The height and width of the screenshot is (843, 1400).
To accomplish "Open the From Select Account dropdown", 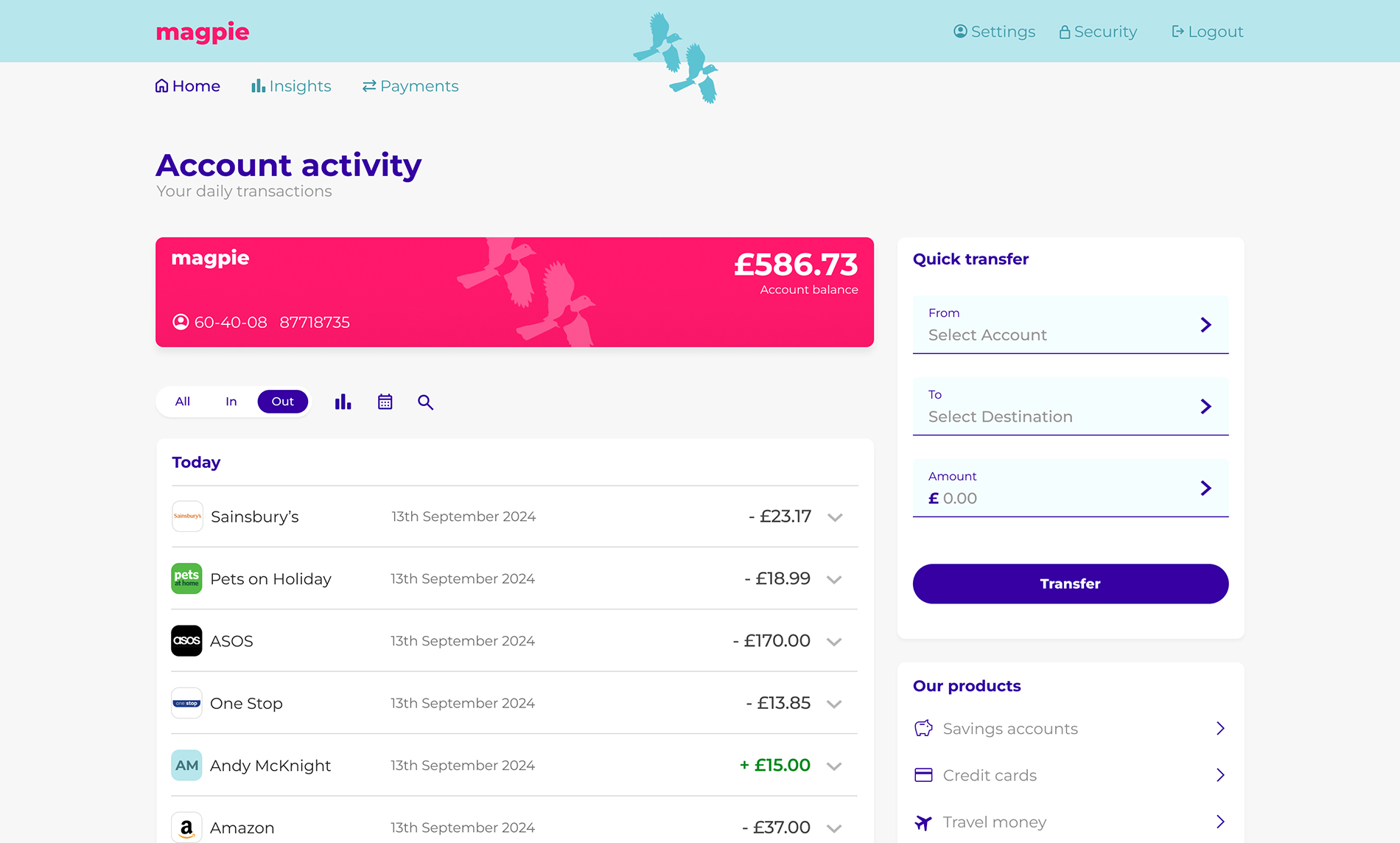I will coord(1071,325).
